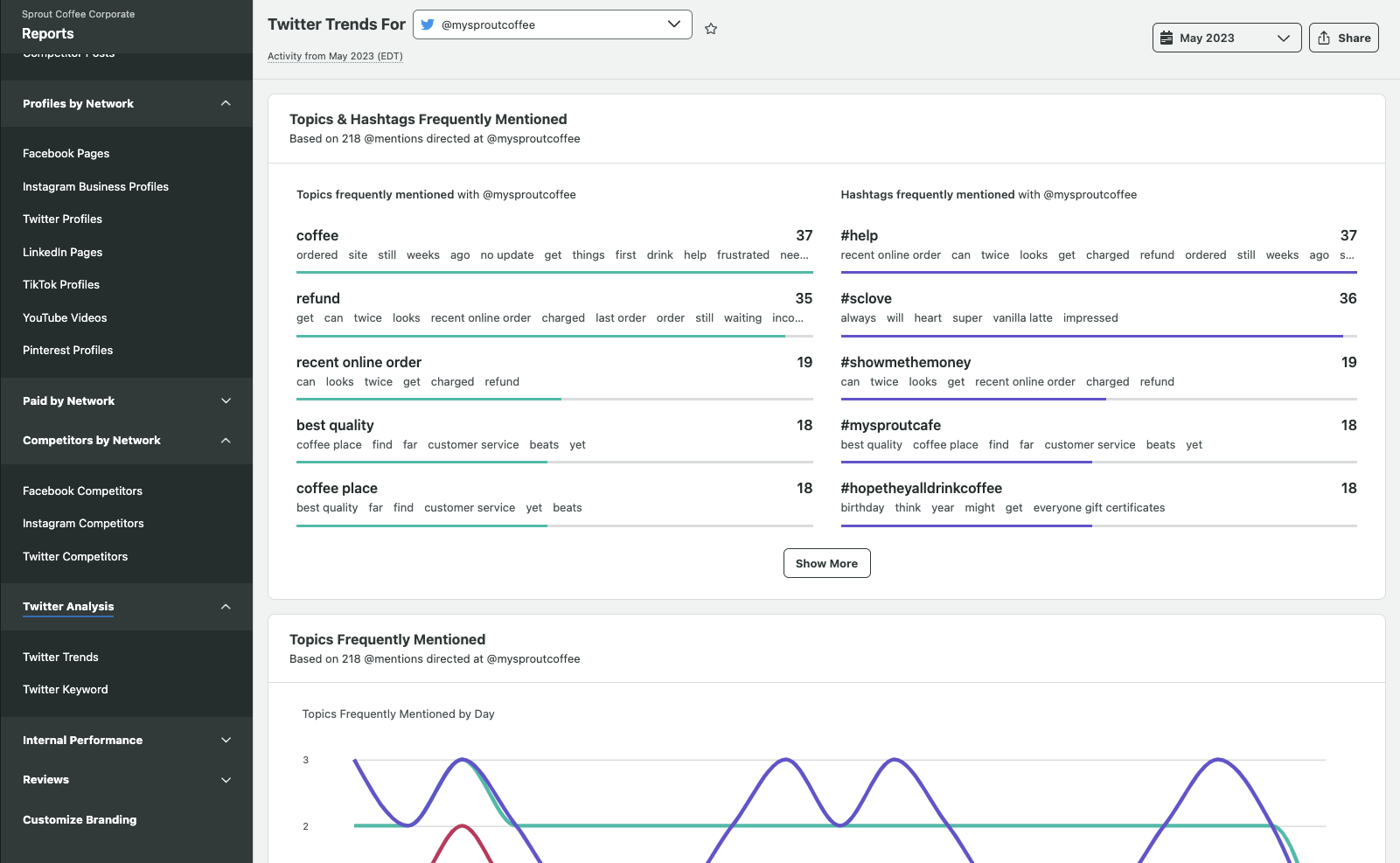Open the @mysproutcoffee profile dropdown
This screenshot has width=1400, height=863.
coord(552,24)
